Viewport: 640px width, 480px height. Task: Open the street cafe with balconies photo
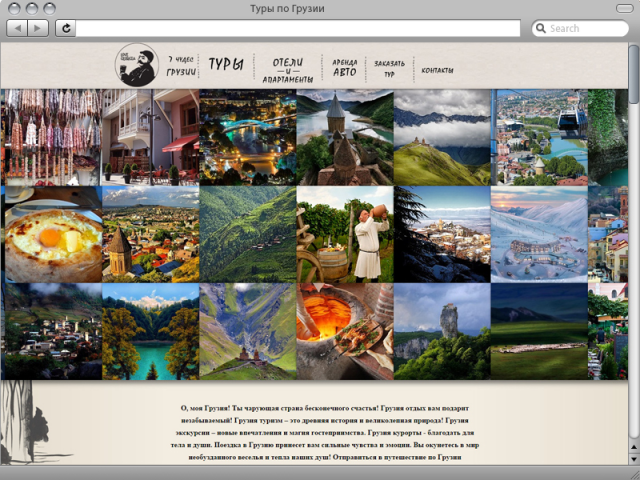151,137
